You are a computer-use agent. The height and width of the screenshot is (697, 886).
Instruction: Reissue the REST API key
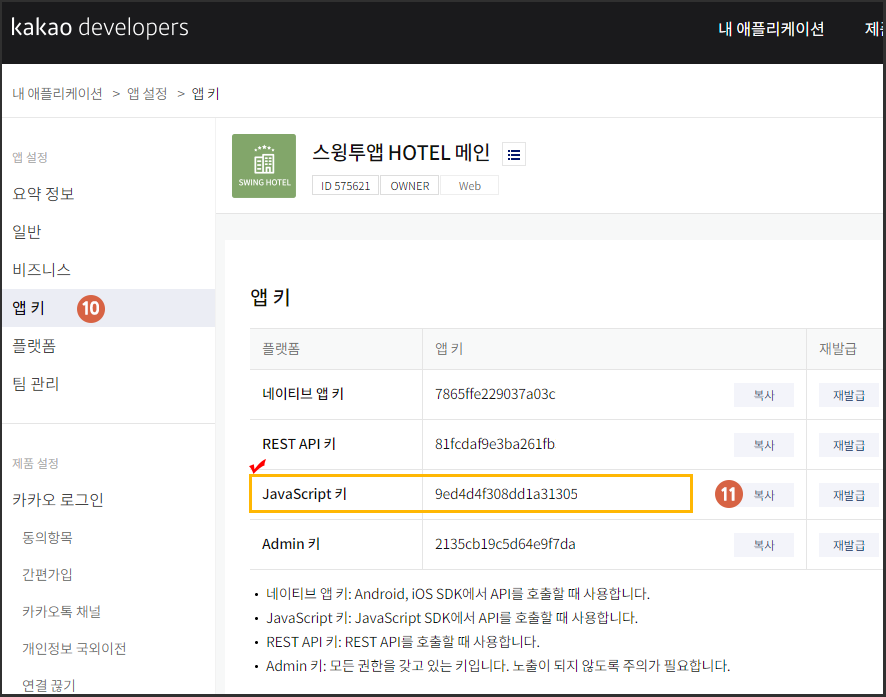tap(848, 445)
